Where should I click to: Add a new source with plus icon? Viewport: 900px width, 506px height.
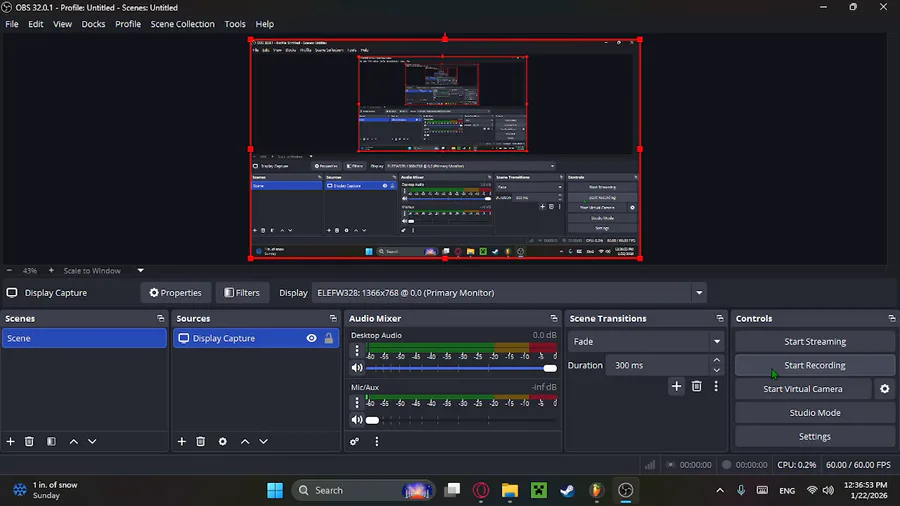[181, 441]
